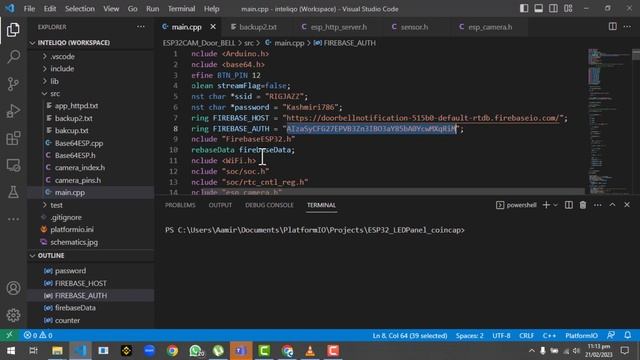The height and width of the screenshot is (360, 640).
Task: Open Source Control view
Action: pos(13,84)
